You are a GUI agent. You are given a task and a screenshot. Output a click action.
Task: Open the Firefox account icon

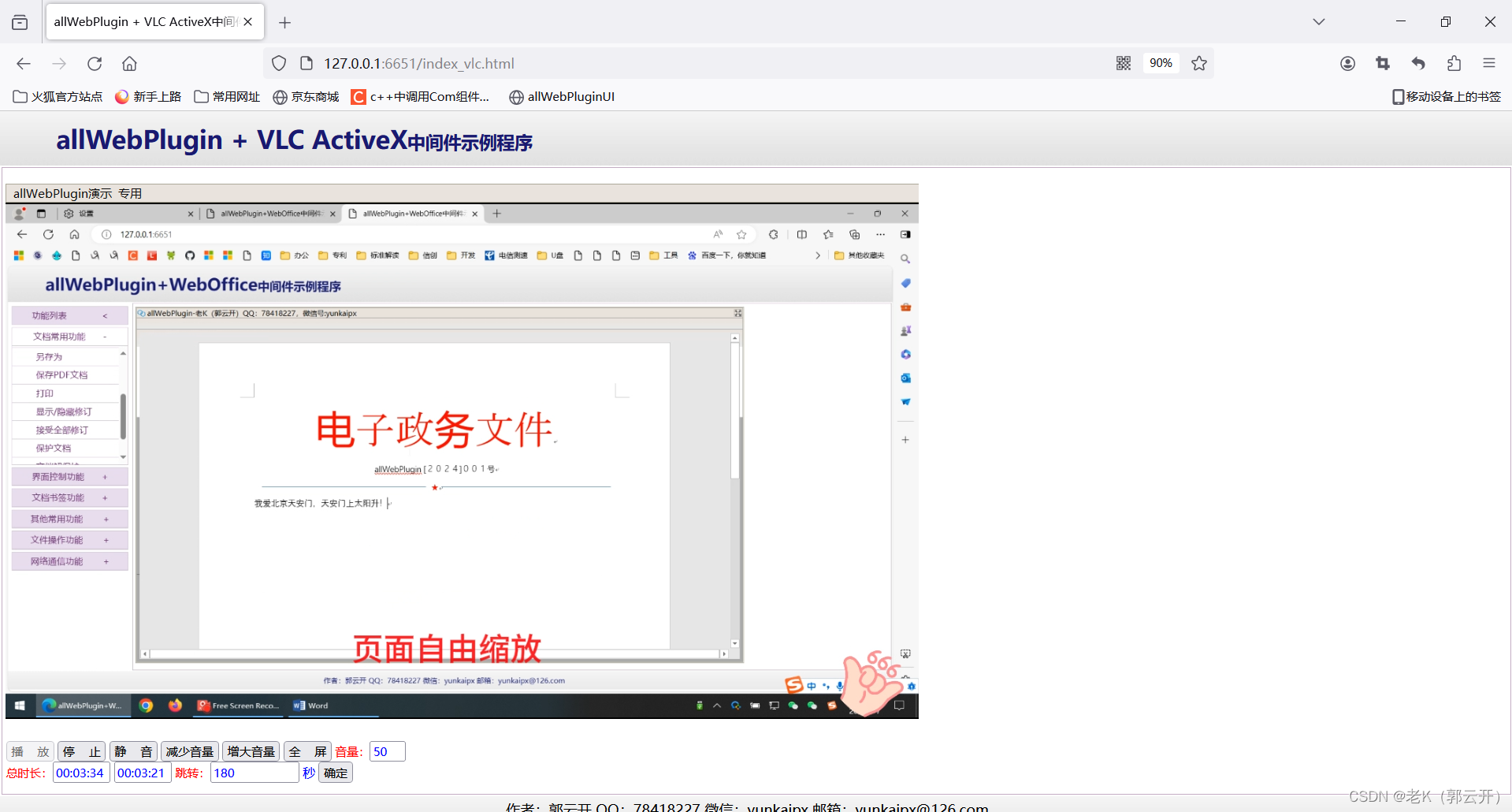[x=1347, y=64]
